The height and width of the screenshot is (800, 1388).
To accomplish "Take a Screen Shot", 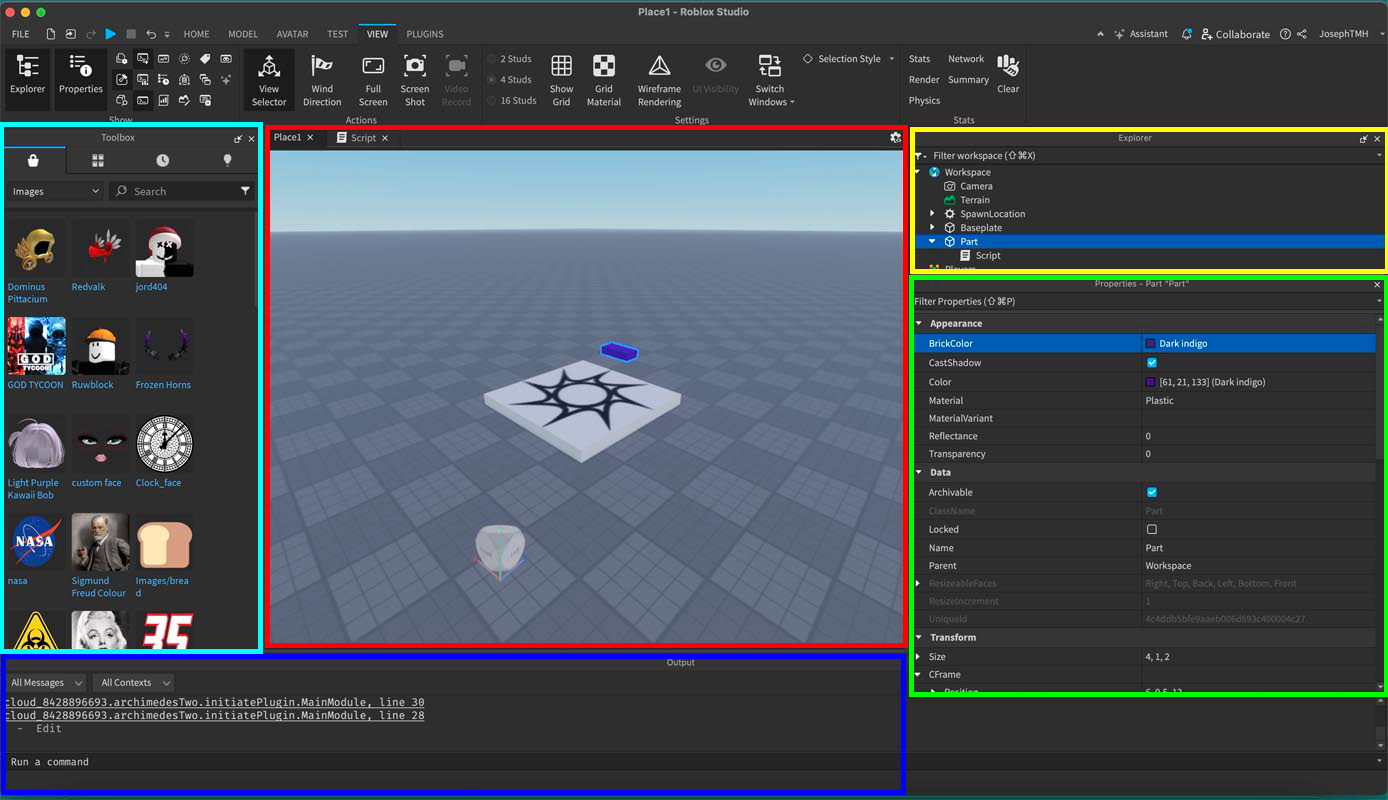I will tap(415, 80).
